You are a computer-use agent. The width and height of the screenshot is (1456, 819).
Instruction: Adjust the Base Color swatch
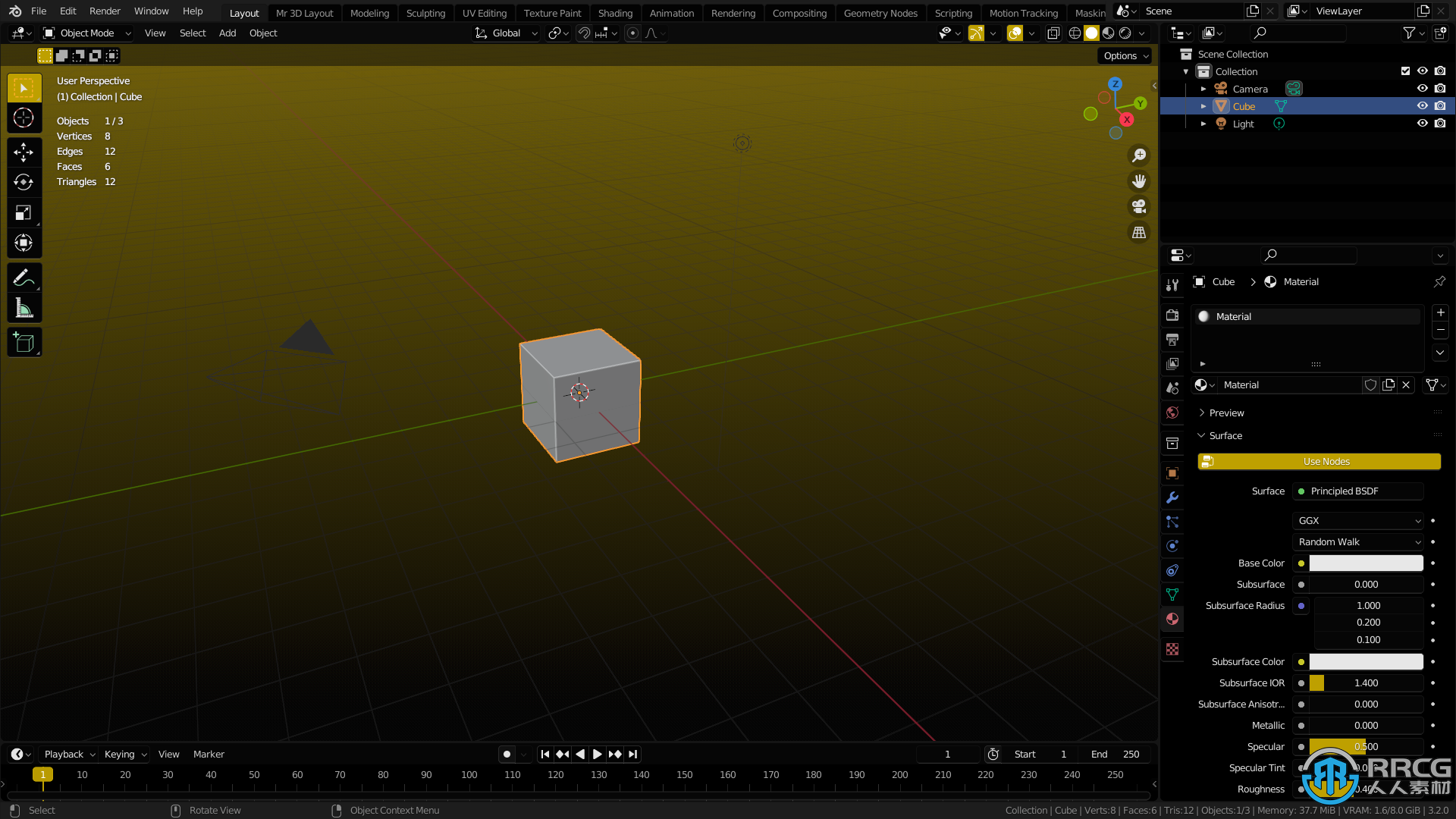pyautogui.click(x=1366, y=562)
